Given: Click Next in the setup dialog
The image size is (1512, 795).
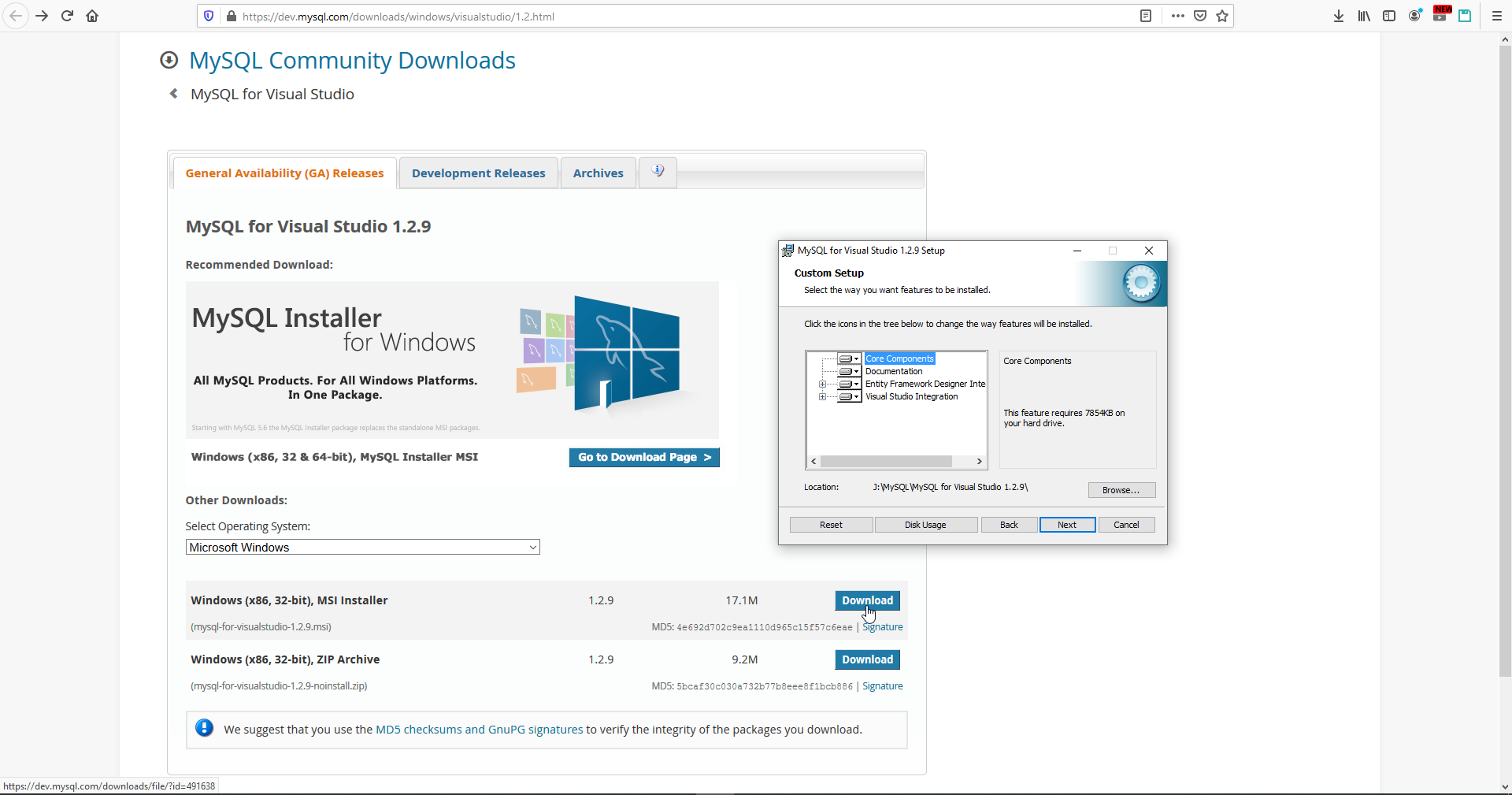Looking at the screenshot, I should pos(1067,525).
